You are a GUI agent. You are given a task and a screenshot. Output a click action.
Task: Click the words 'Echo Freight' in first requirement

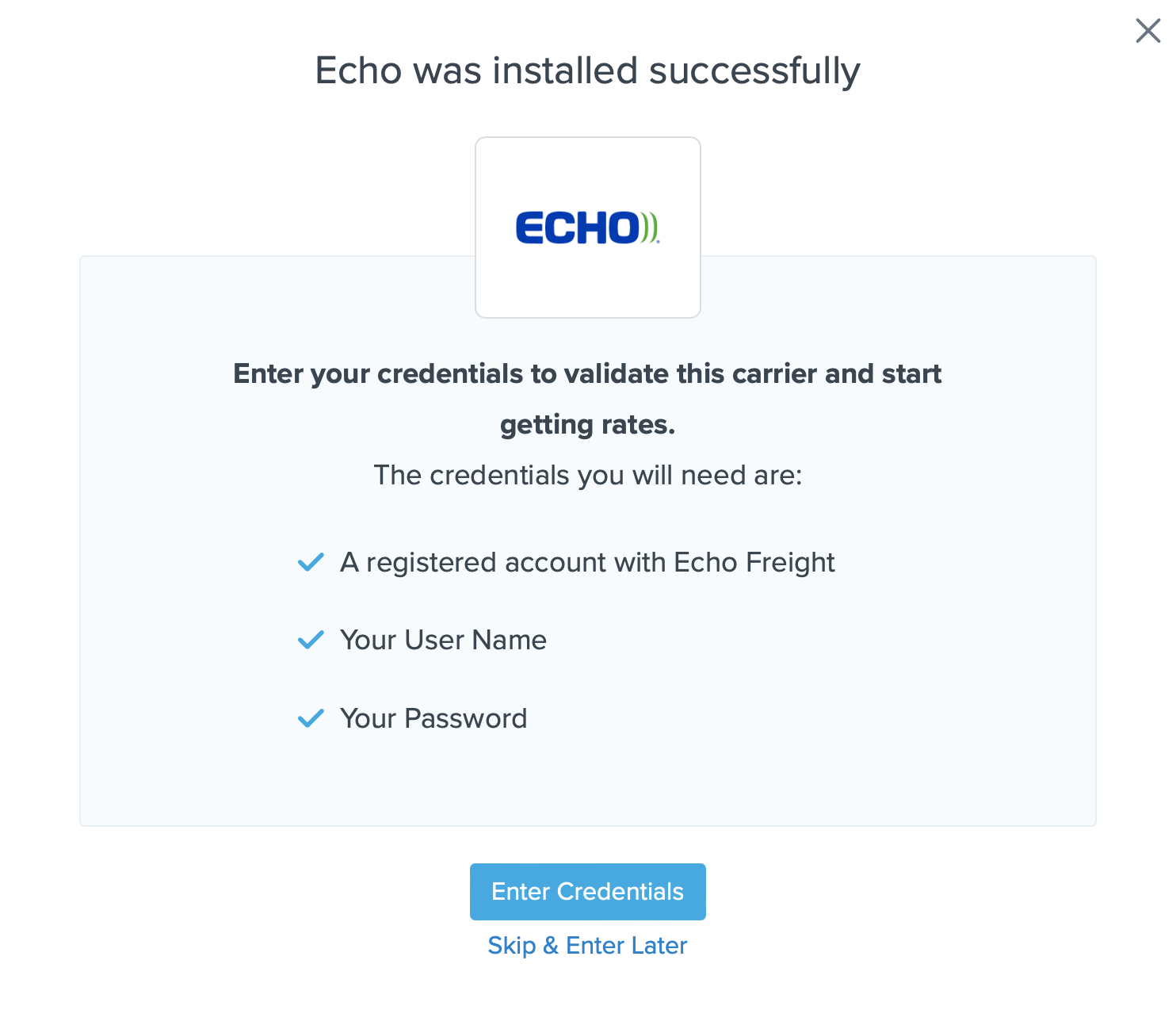pyautogui.click(x=754, y=562)
